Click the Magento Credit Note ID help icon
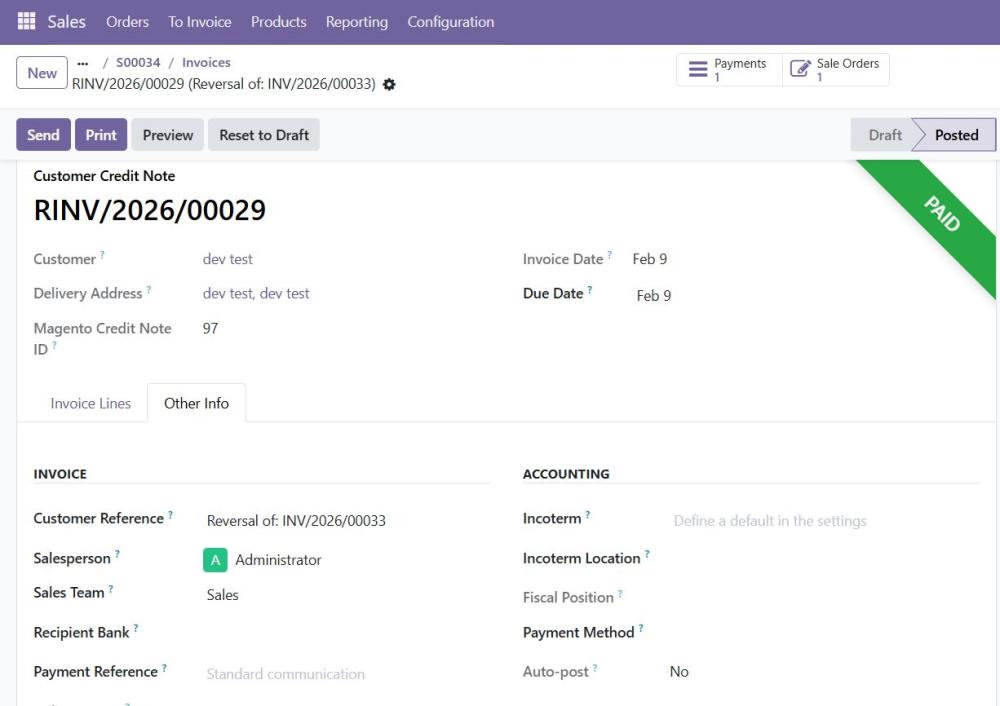This screenshot has width=1000, height=706. [54, 345]
